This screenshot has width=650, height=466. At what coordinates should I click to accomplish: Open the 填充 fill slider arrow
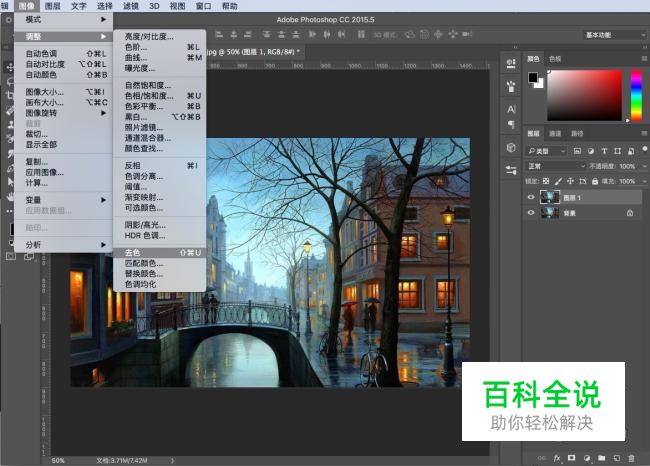[644, 181]
